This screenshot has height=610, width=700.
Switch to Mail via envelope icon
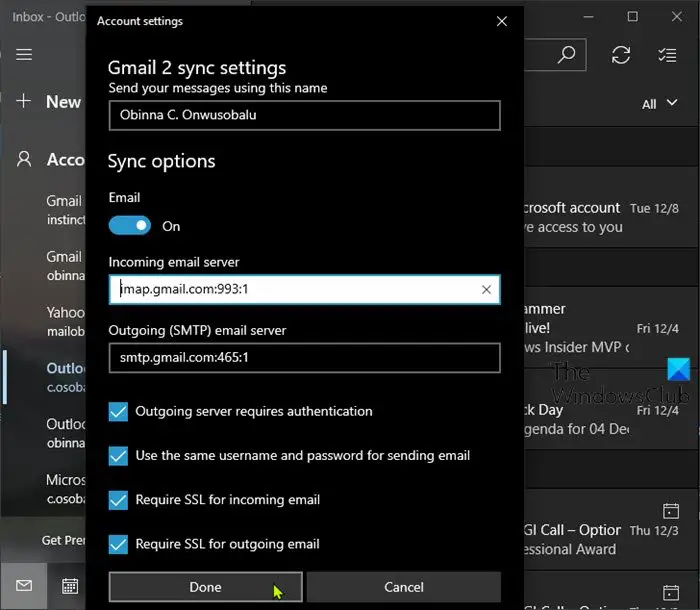pyautogui.click(x=24, y=585)
